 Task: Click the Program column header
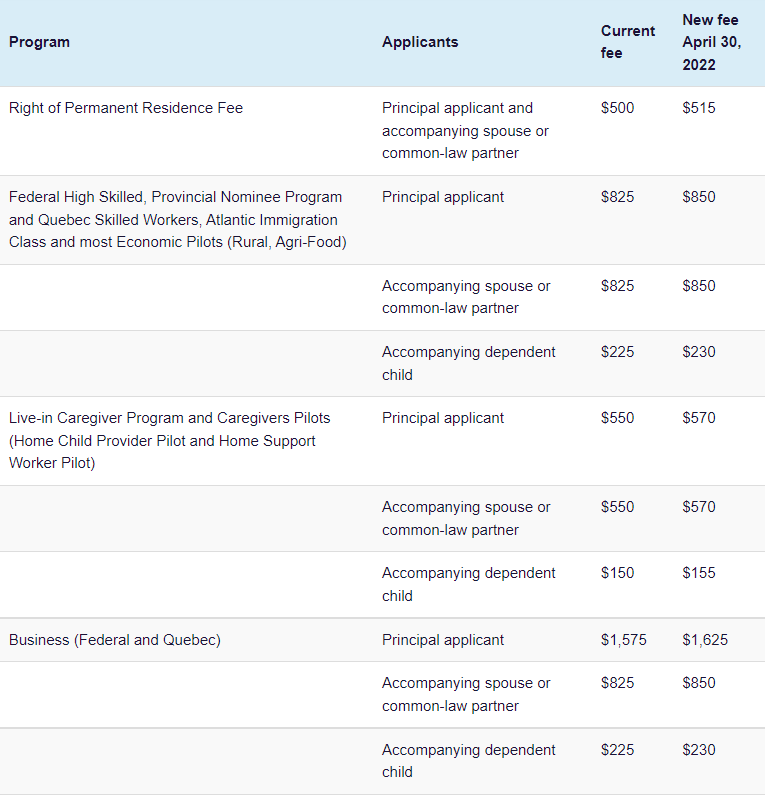[x=40, y=42]
